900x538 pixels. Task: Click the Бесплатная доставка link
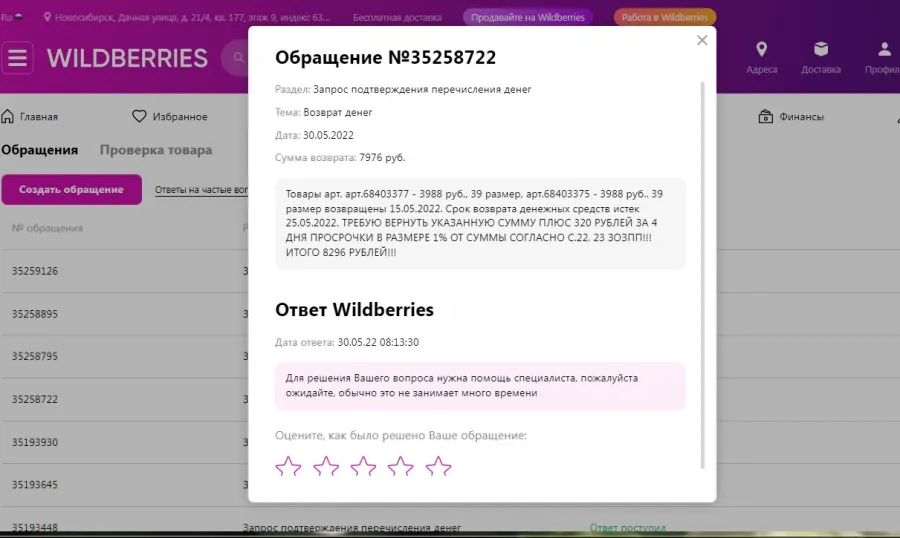coord(397,18)
